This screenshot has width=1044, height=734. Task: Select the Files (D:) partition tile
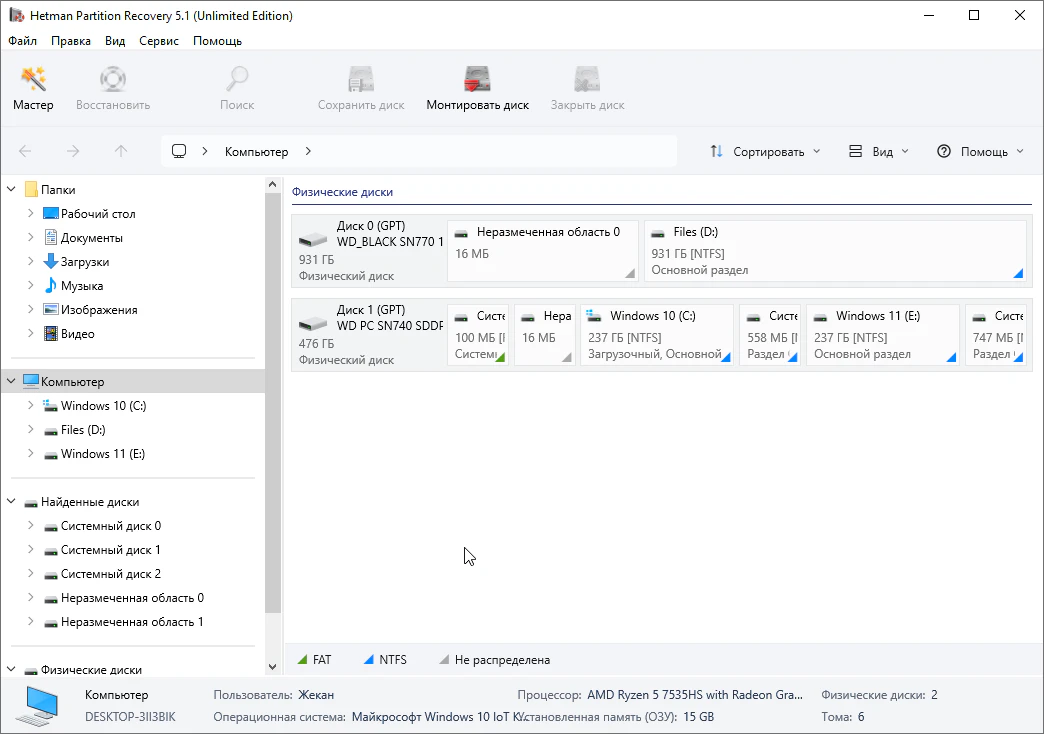834,251
